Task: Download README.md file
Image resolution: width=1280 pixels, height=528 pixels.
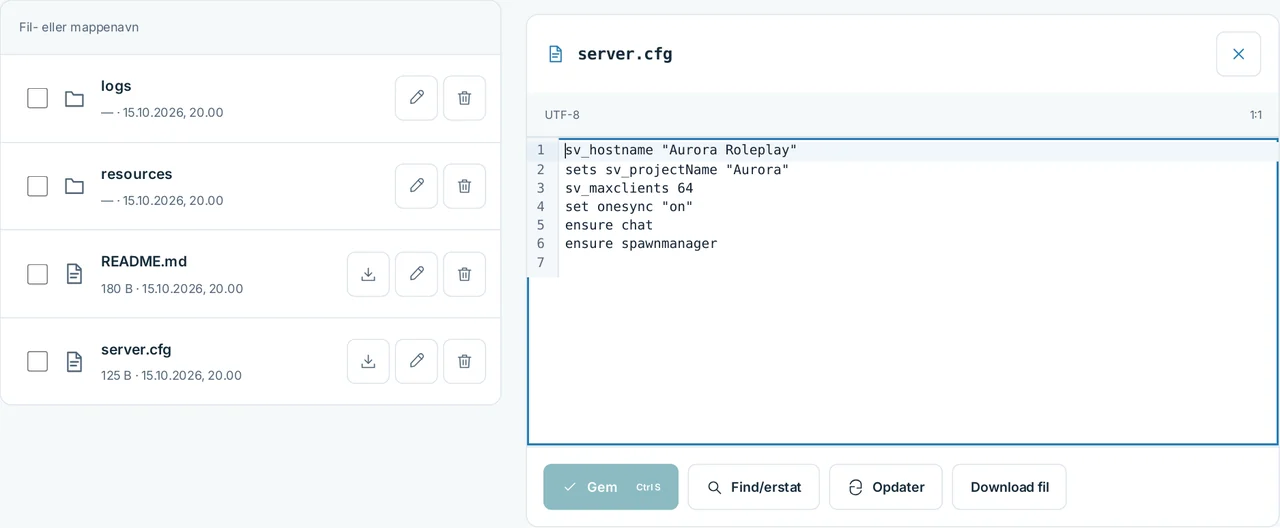Action: coord(368,274)
